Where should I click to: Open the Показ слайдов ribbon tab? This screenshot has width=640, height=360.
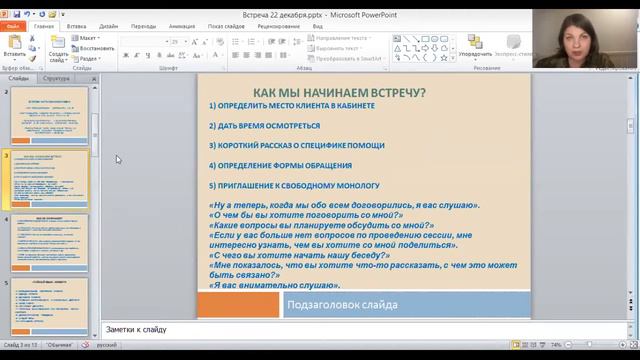coord(226,26)
